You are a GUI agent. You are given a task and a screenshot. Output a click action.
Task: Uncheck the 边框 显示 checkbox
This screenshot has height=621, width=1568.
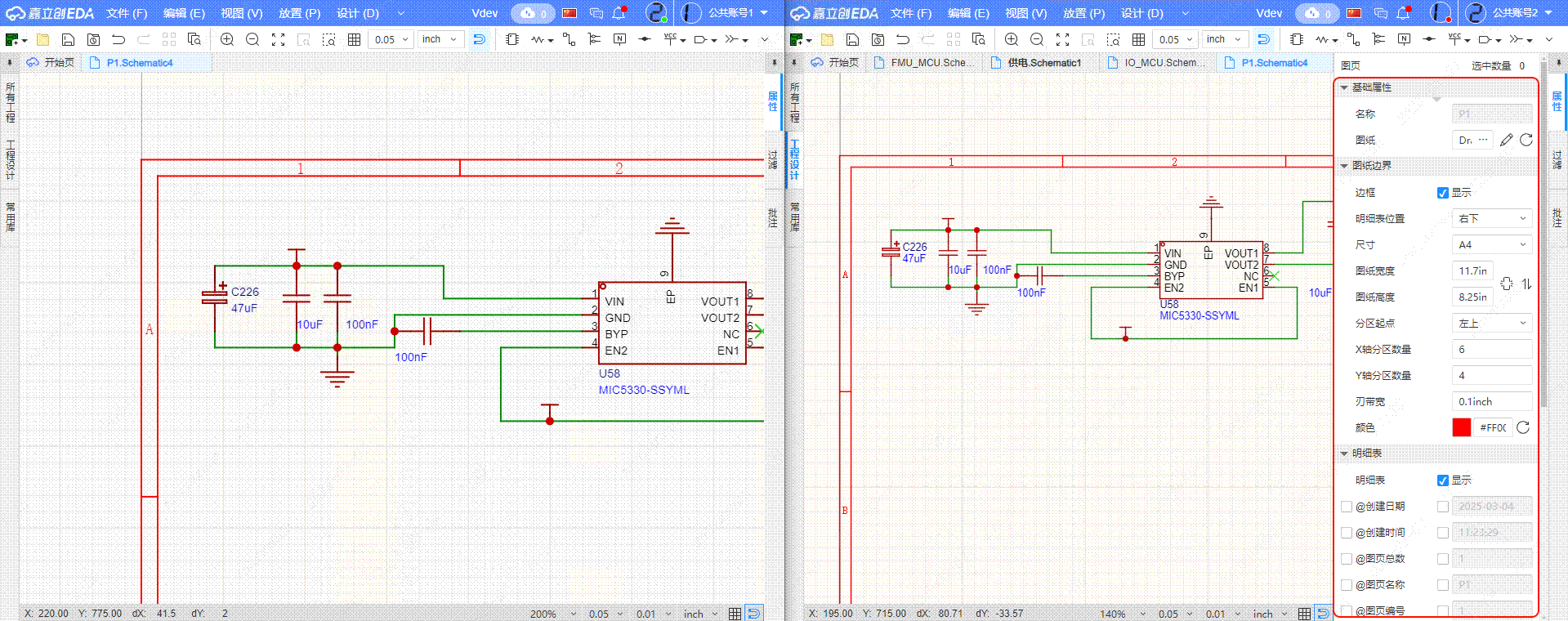coord(1443,193)
